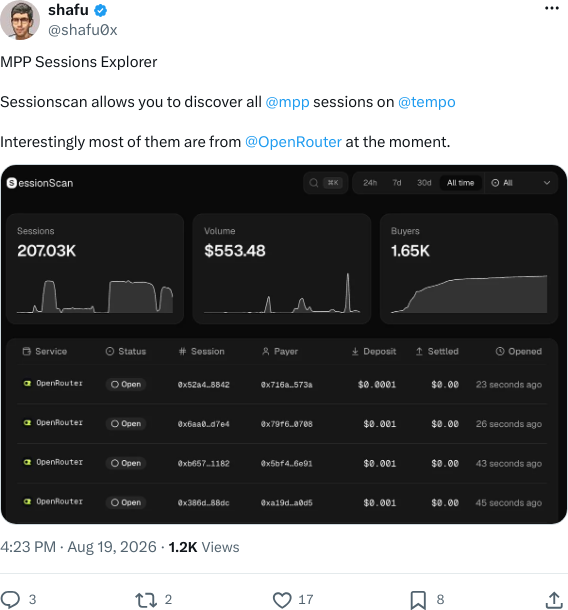Click the blue verified badge next to shafu
This screenshot has height=610, width=568.
point(101,11)
